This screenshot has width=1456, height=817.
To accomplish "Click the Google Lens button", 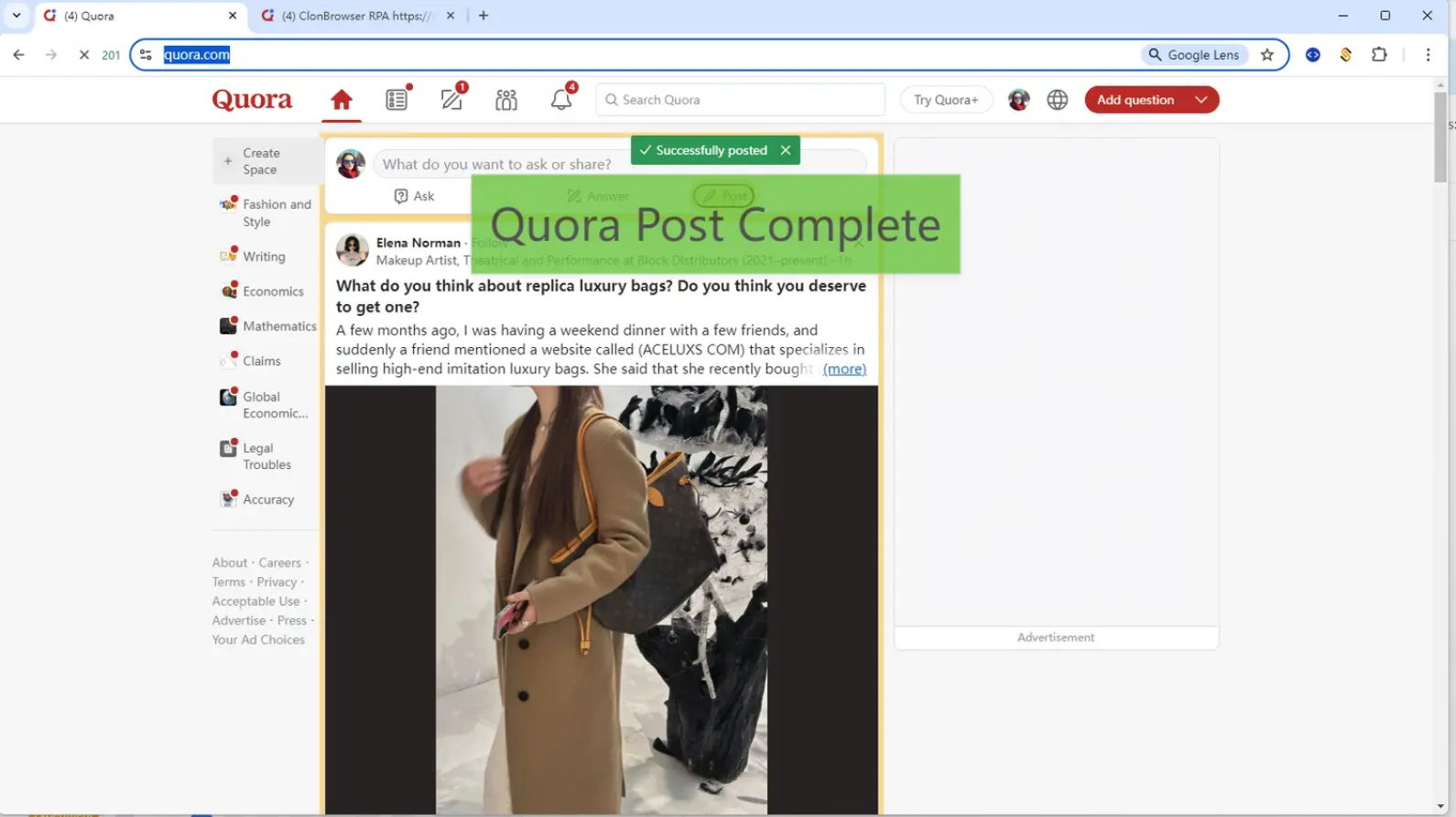I will click(x=1194, y=55).
